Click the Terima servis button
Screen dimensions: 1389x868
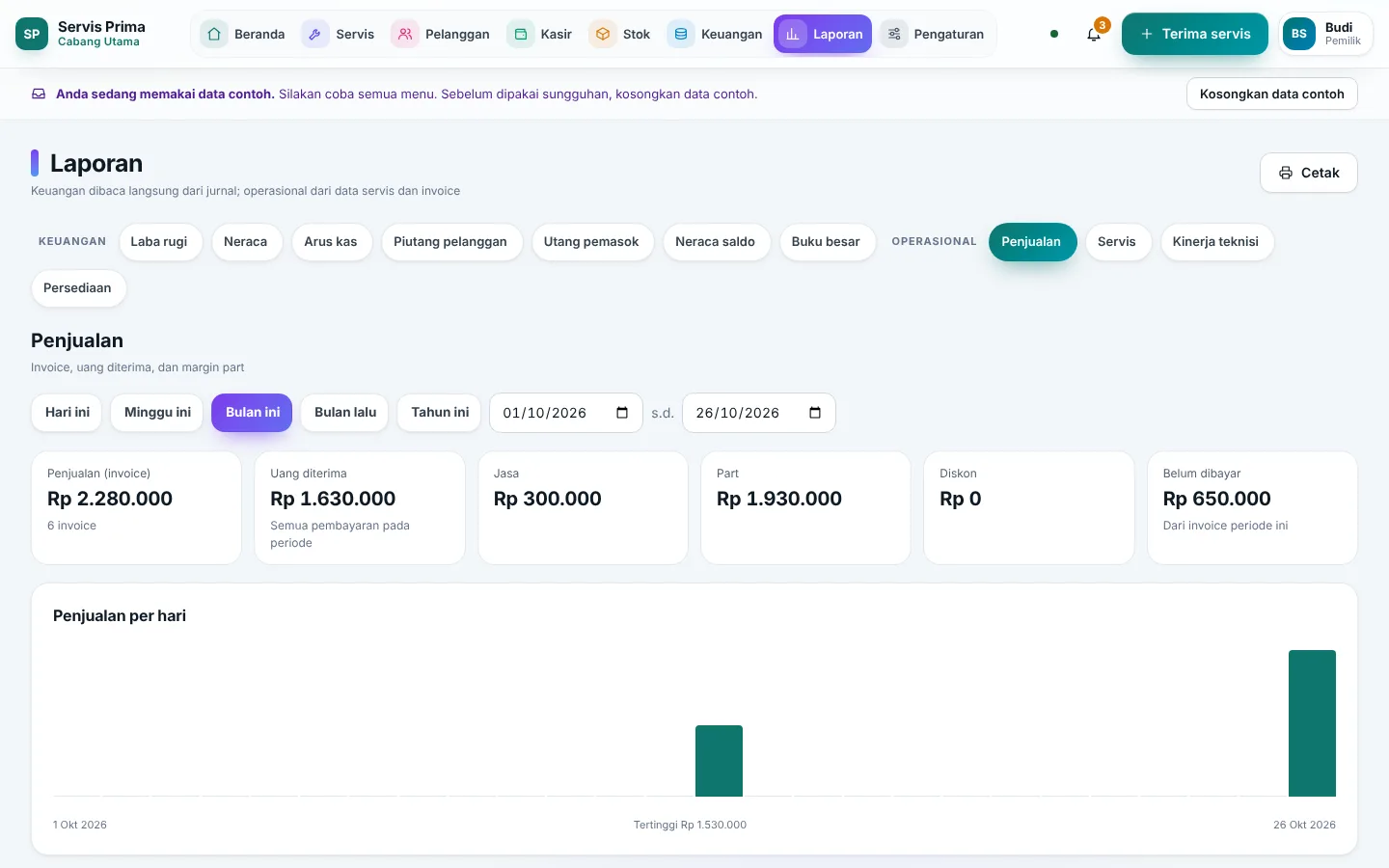[1195, 34]
